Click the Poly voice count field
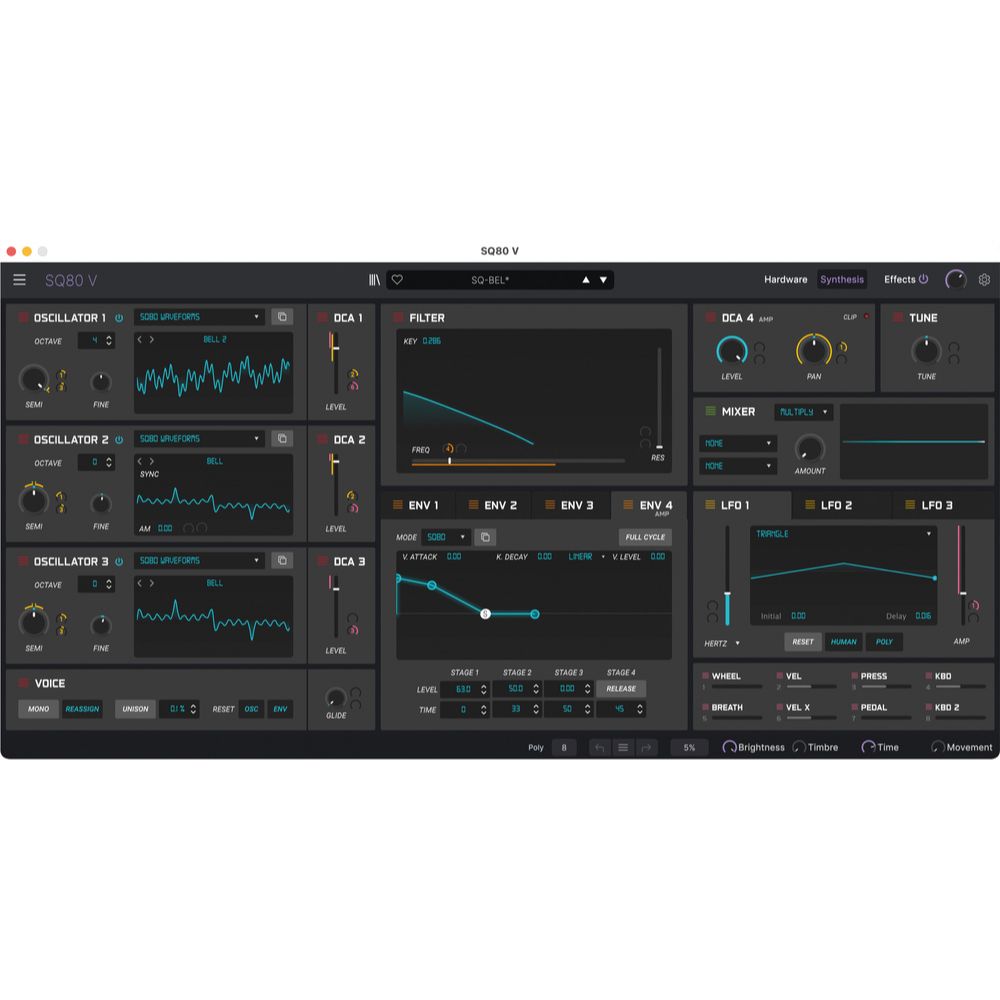 (563, 746)
